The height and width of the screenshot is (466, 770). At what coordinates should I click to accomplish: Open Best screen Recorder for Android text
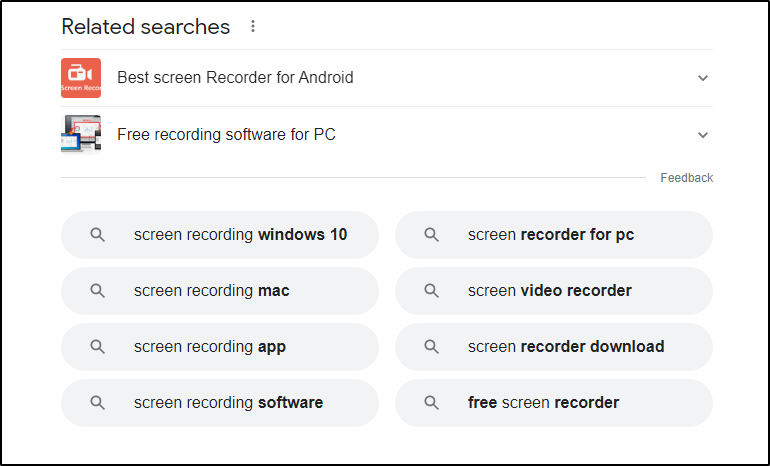pyautogui.click(x=235, y=78)
